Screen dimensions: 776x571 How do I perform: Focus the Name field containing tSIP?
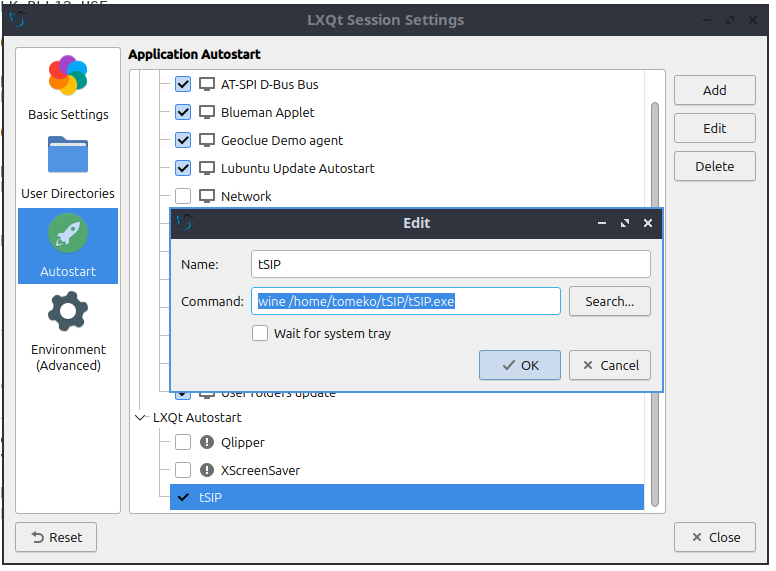pyautogui.click(x=451, y=264)
